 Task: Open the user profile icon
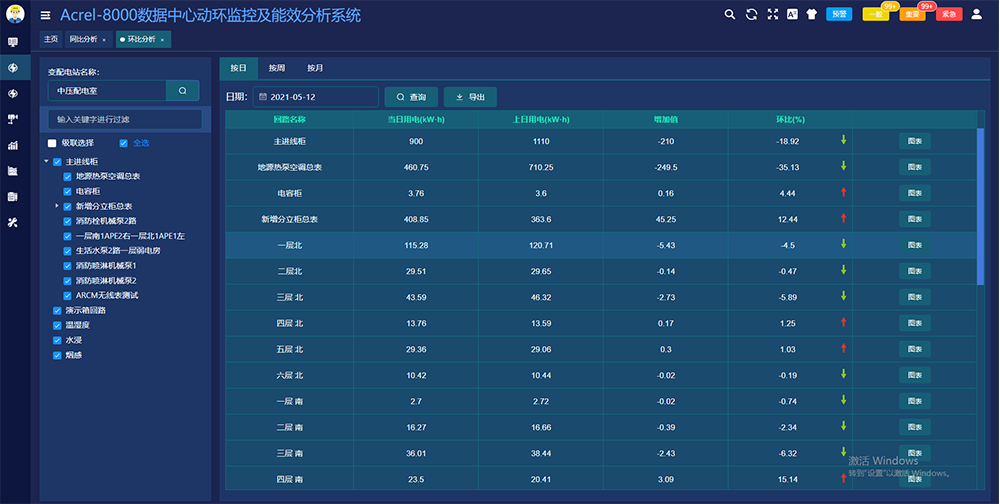coord(976,14)
